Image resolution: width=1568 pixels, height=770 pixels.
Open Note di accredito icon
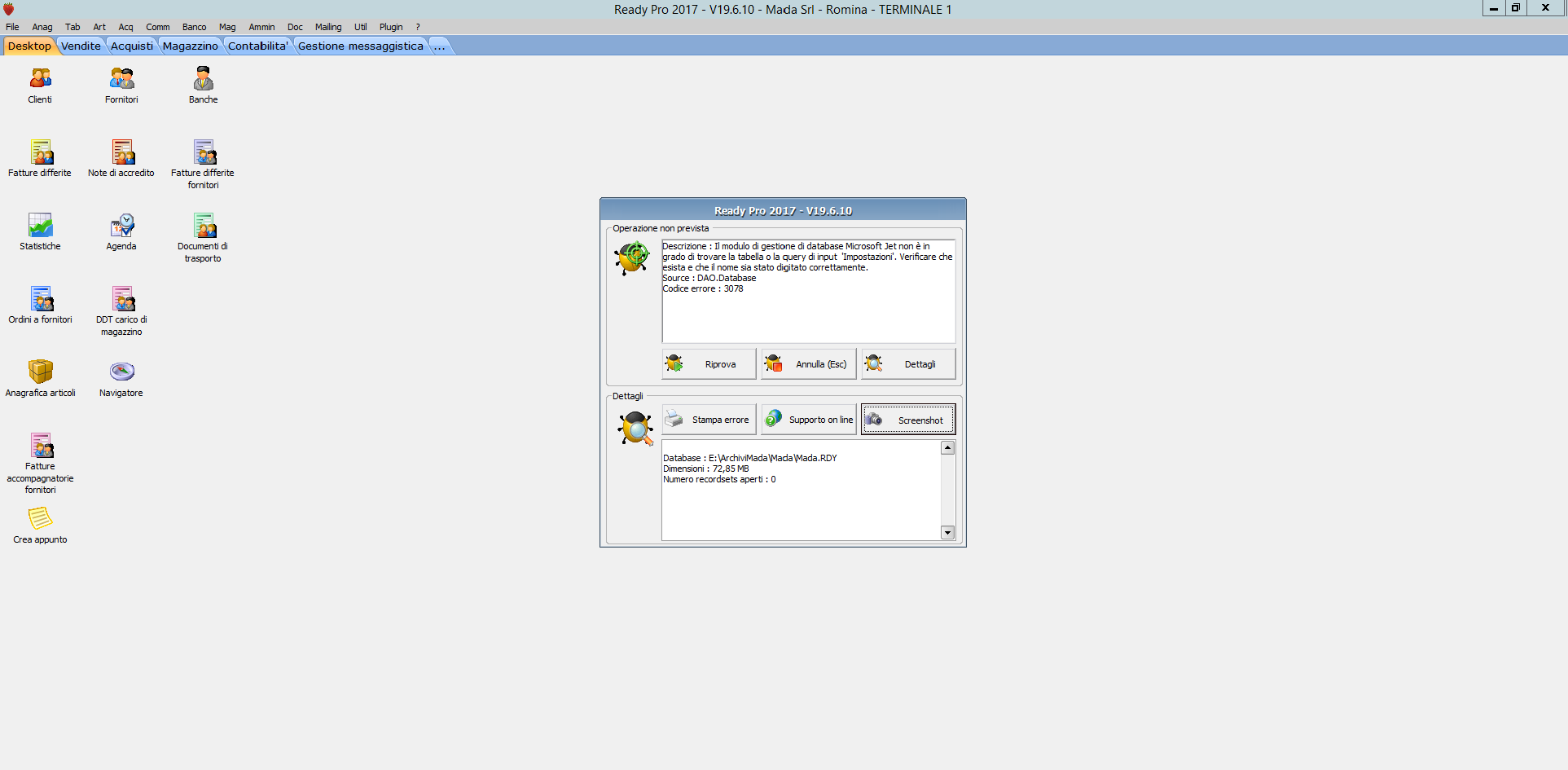pos(121,159)
